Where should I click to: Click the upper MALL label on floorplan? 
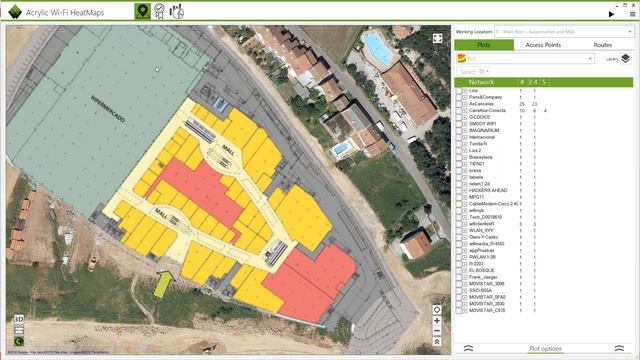tap(228, 150)
